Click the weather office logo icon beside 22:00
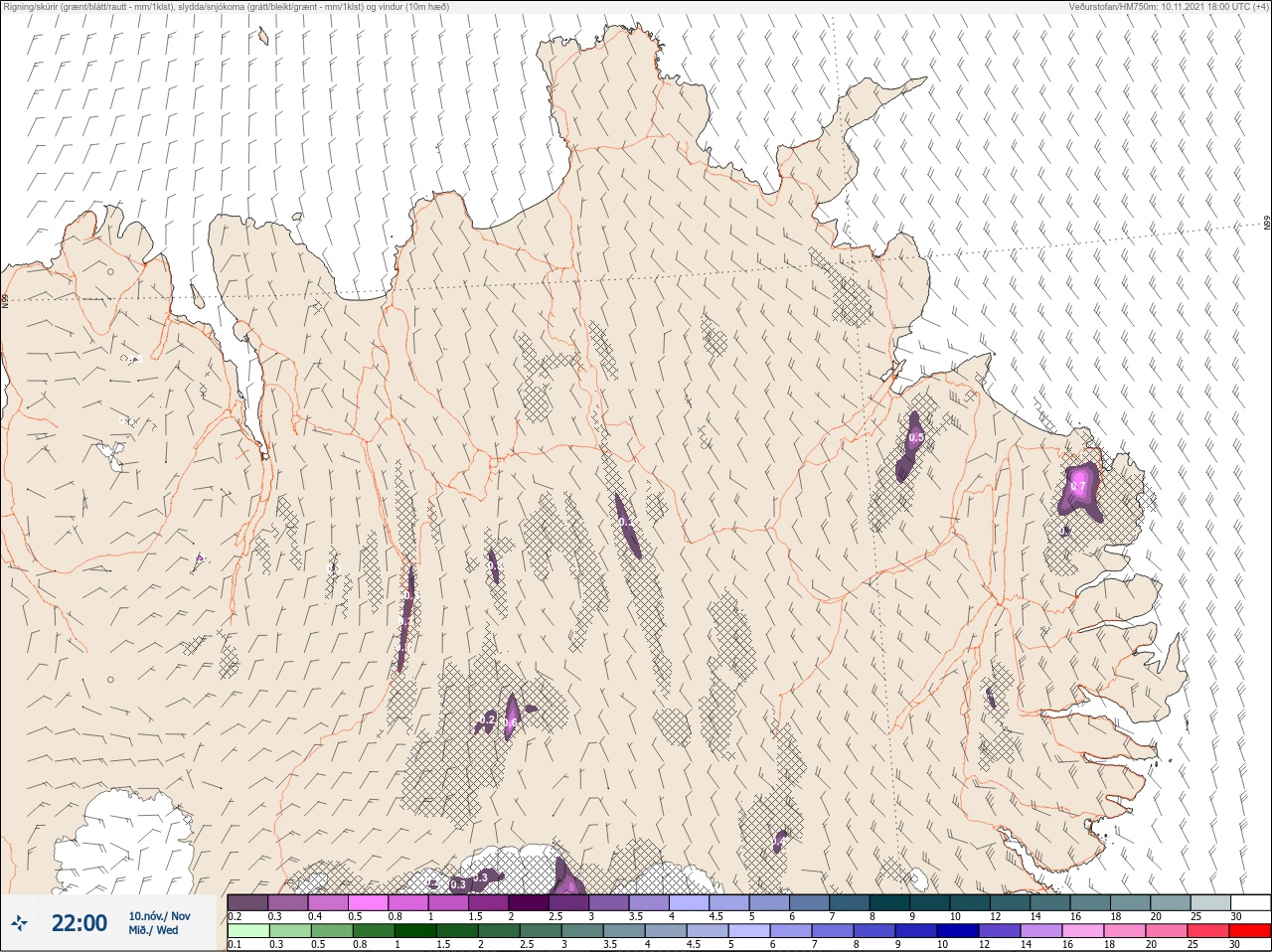This screenshot has width=1272, height=952. 19,923
